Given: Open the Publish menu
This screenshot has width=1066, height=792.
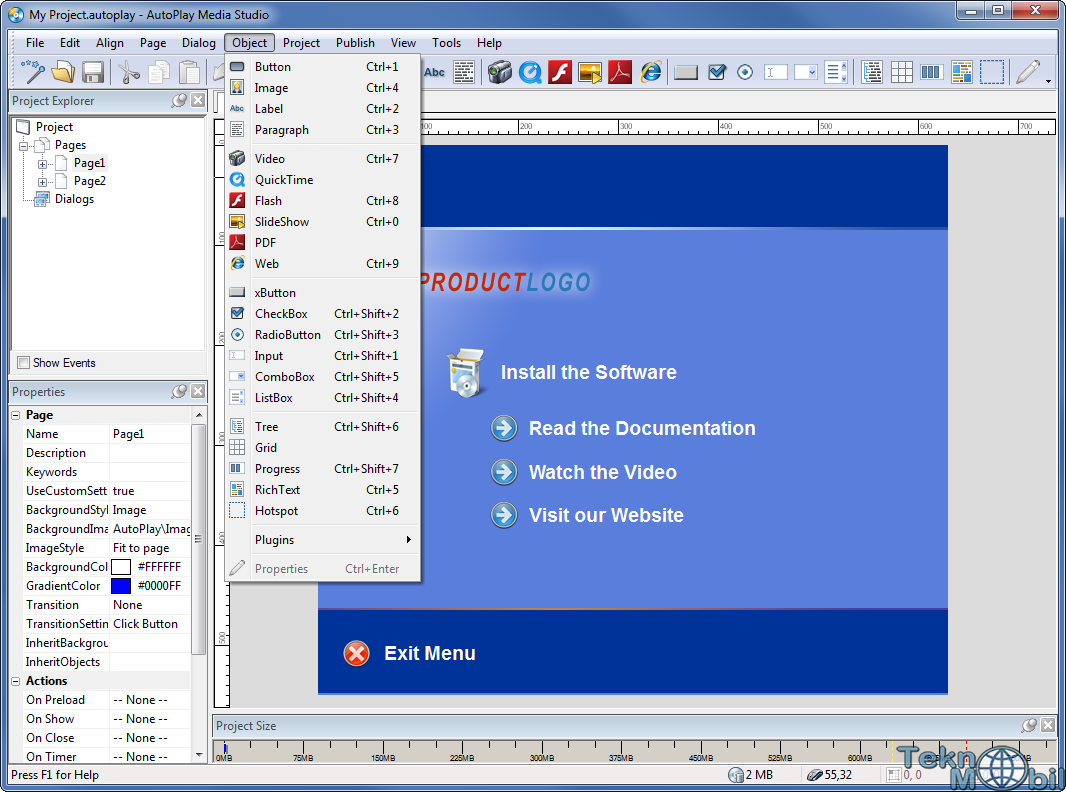Looking at the screenshot, I should point(355,43).
